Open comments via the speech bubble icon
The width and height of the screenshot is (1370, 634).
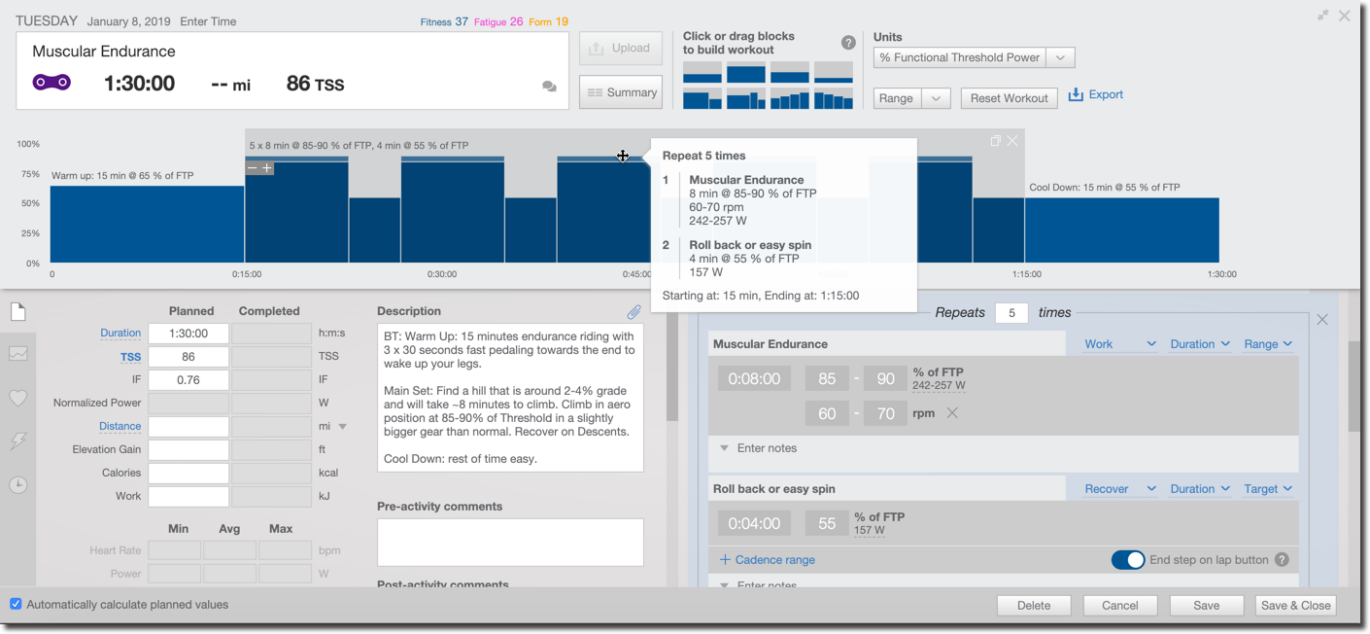point(549,86)
